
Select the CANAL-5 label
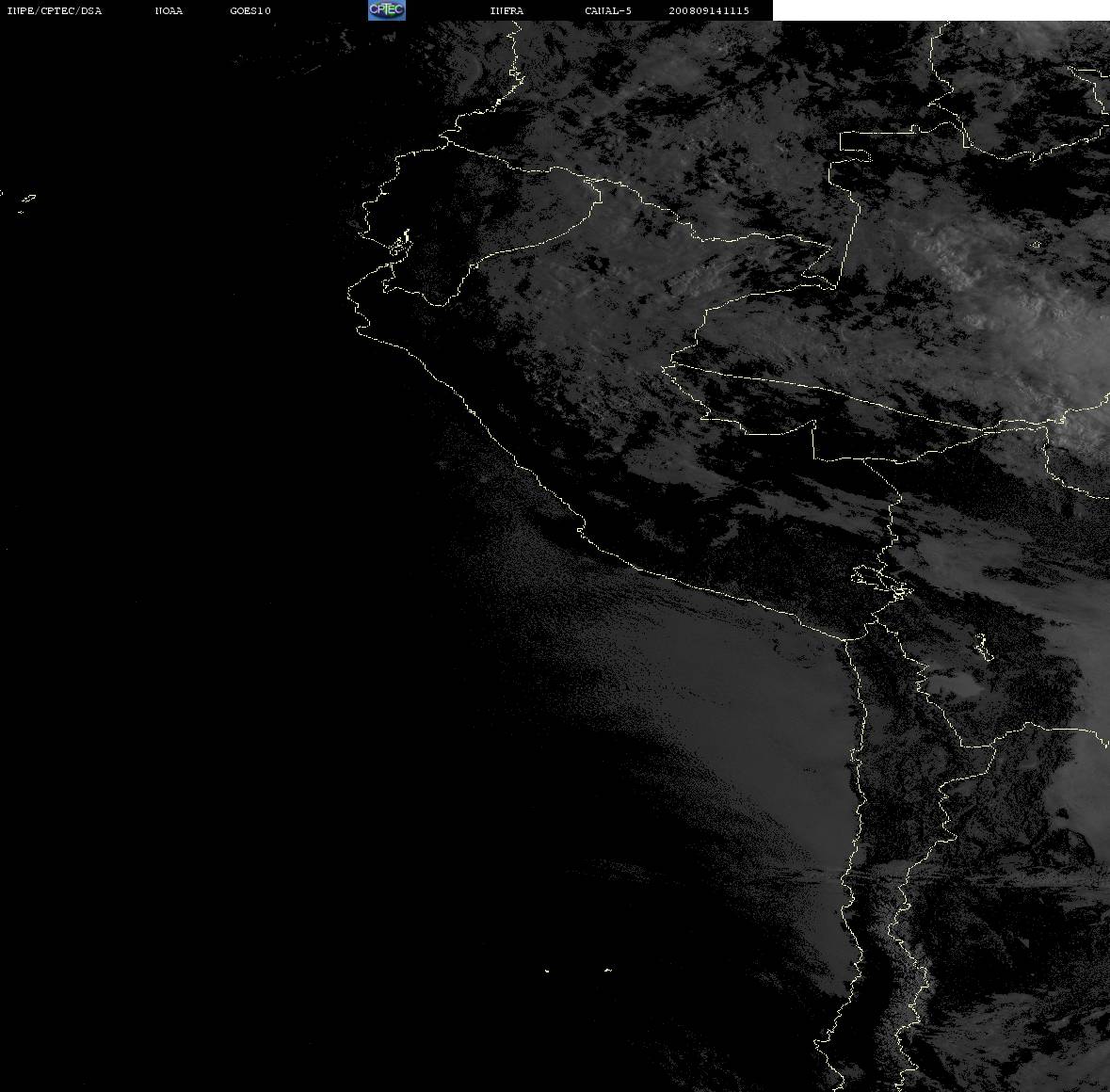tap(608, 10)
